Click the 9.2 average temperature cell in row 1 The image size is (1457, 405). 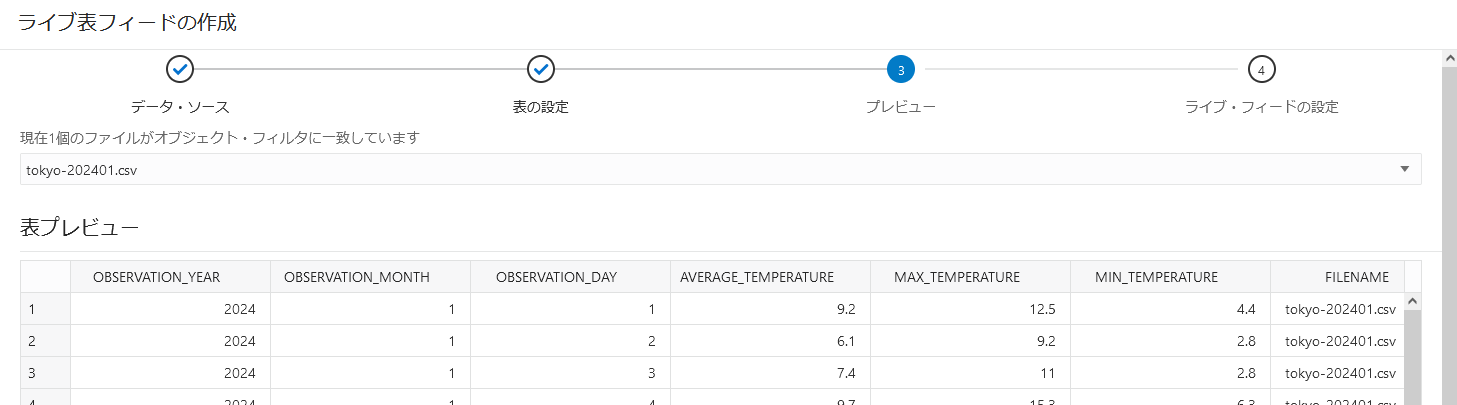(x=770, y=309)
